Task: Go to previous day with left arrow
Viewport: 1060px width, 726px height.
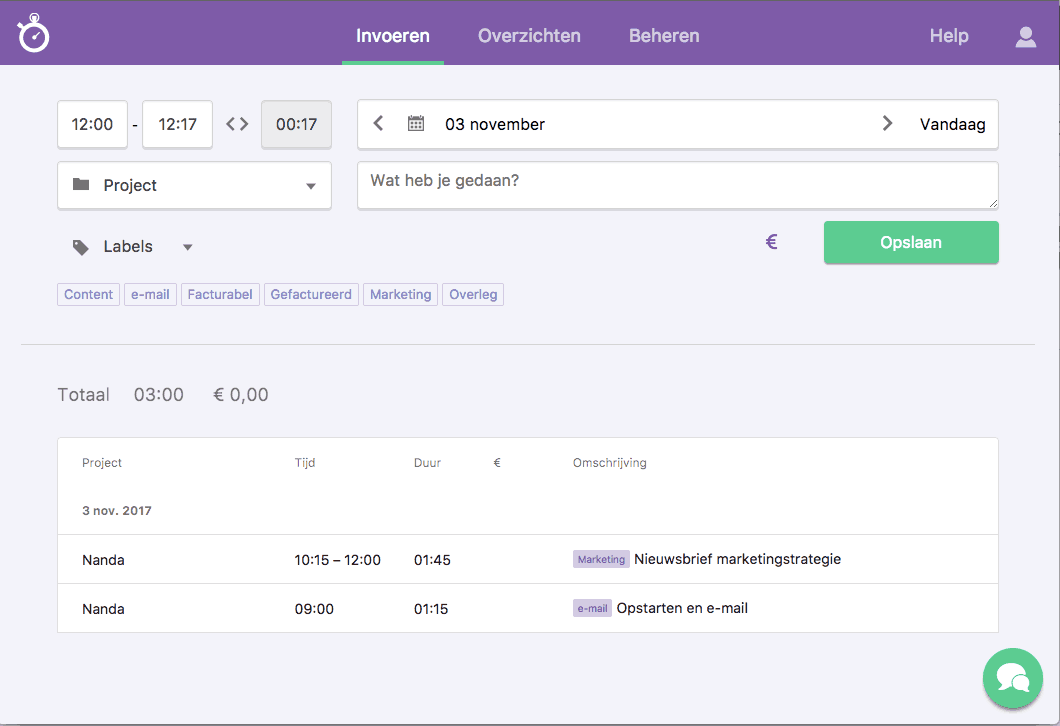Action: [x=379, y=124]
